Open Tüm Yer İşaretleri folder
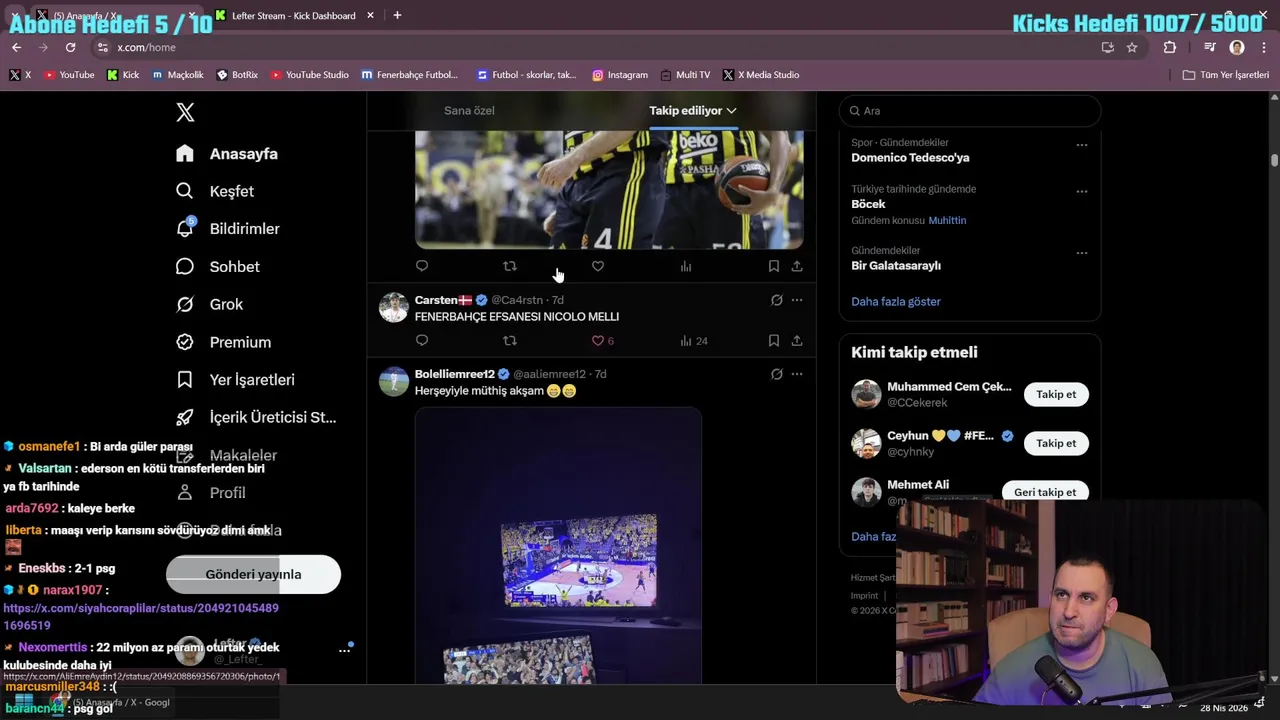Viewport: 1280px width, 720px height. point(1225,75)
